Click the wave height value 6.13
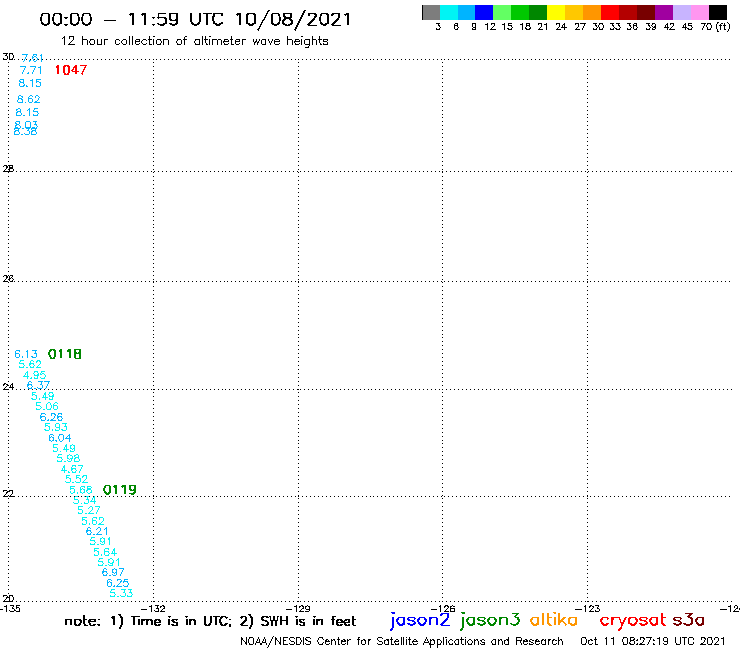 coord(26,354)
